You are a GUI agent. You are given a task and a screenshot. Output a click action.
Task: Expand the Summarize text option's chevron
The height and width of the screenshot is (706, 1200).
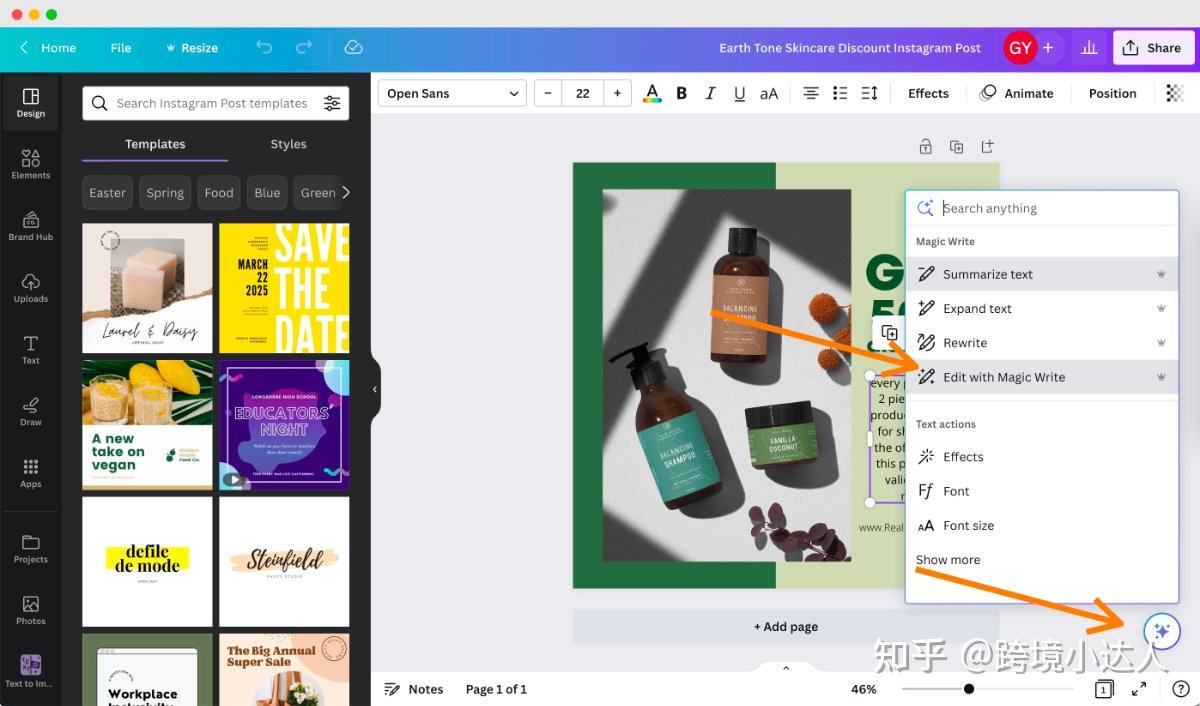(1161, 273)
